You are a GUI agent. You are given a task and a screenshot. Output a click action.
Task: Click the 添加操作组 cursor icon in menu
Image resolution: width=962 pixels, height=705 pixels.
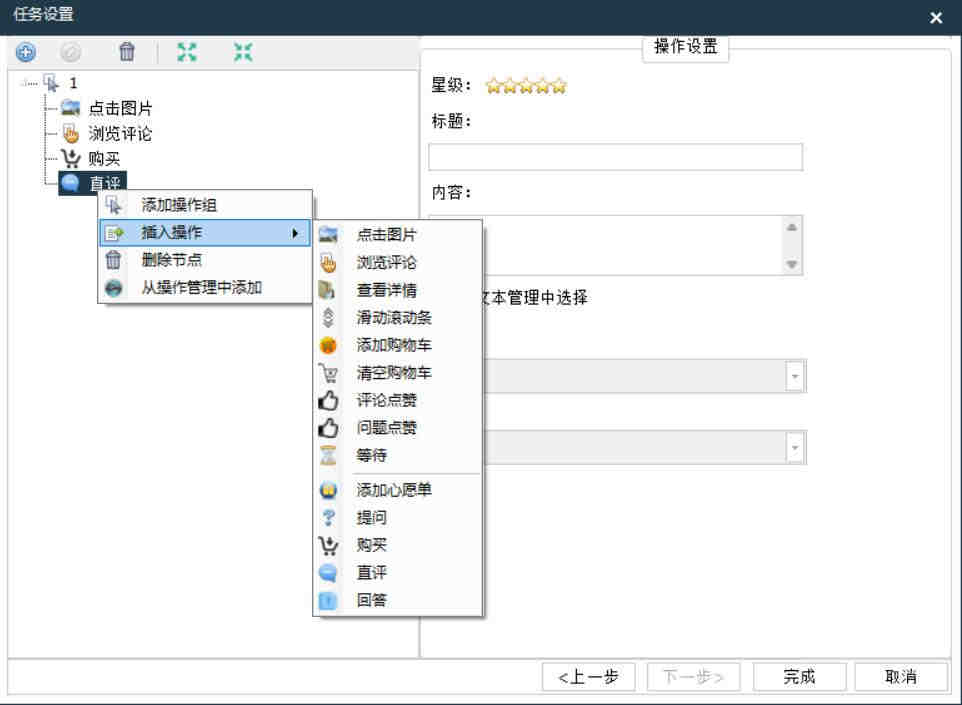coord(114,205)
